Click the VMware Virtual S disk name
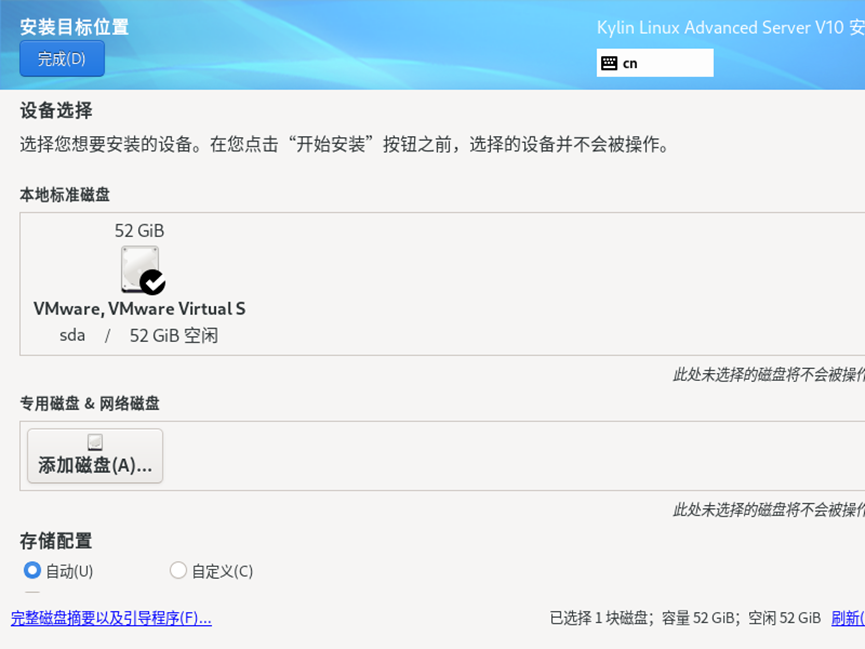This screenshot has width=865, height=649. coord(139,309)
